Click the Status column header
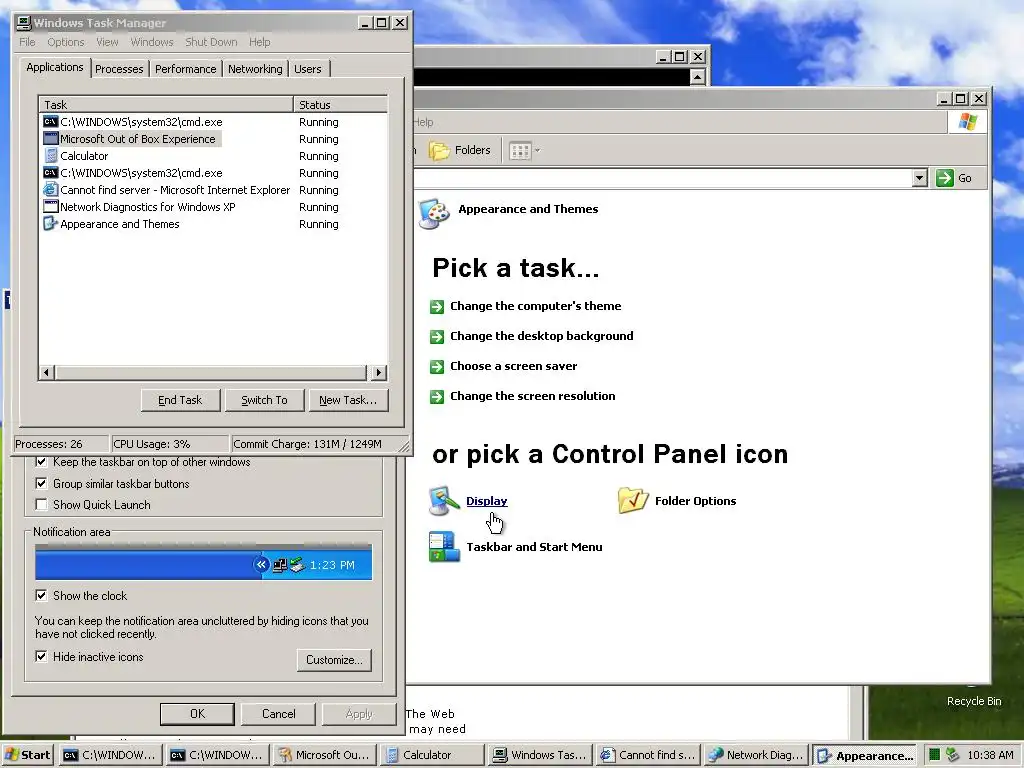Screen dimensions: 1024x768 340,104
